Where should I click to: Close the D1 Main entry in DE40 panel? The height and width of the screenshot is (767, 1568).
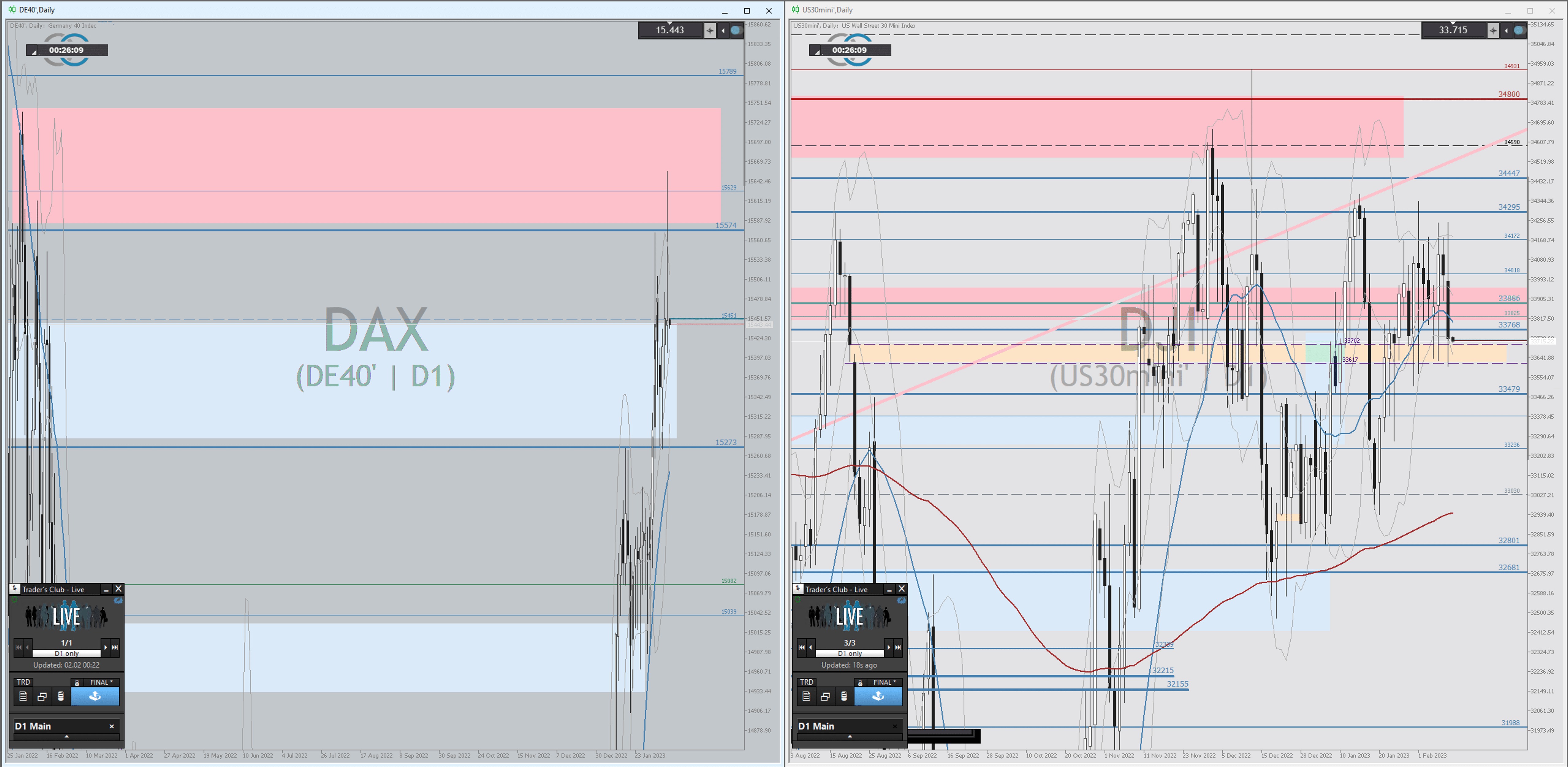click(111, 726)
